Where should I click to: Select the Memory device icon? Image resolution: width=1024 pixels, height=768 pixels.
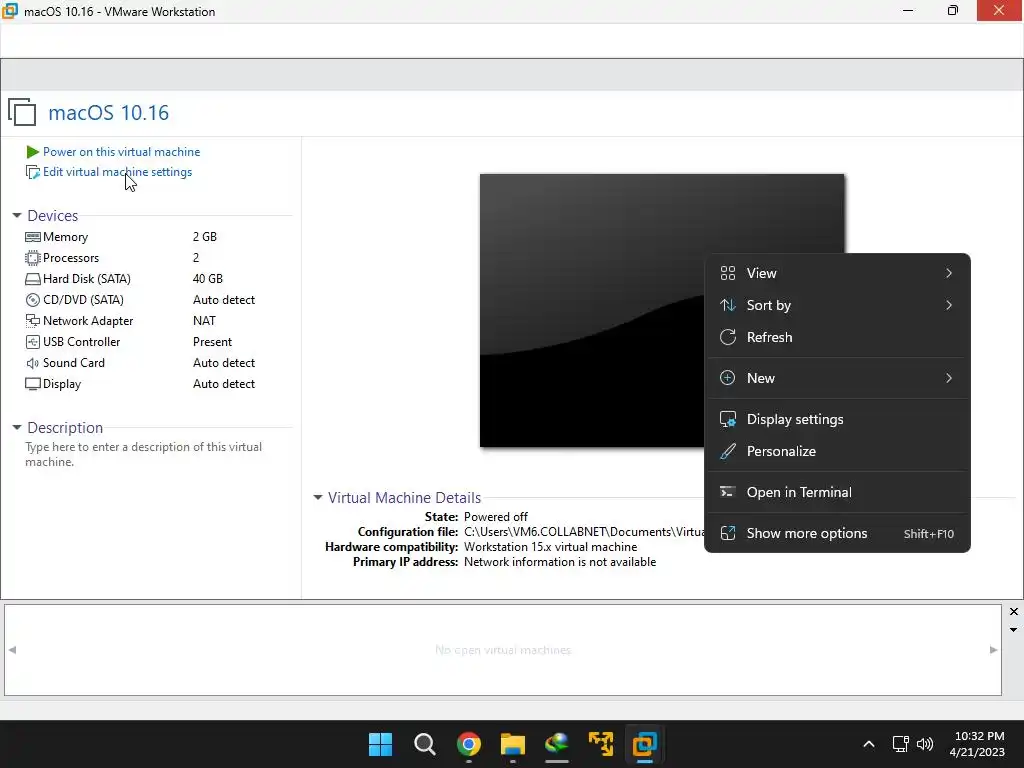[33, 237]
